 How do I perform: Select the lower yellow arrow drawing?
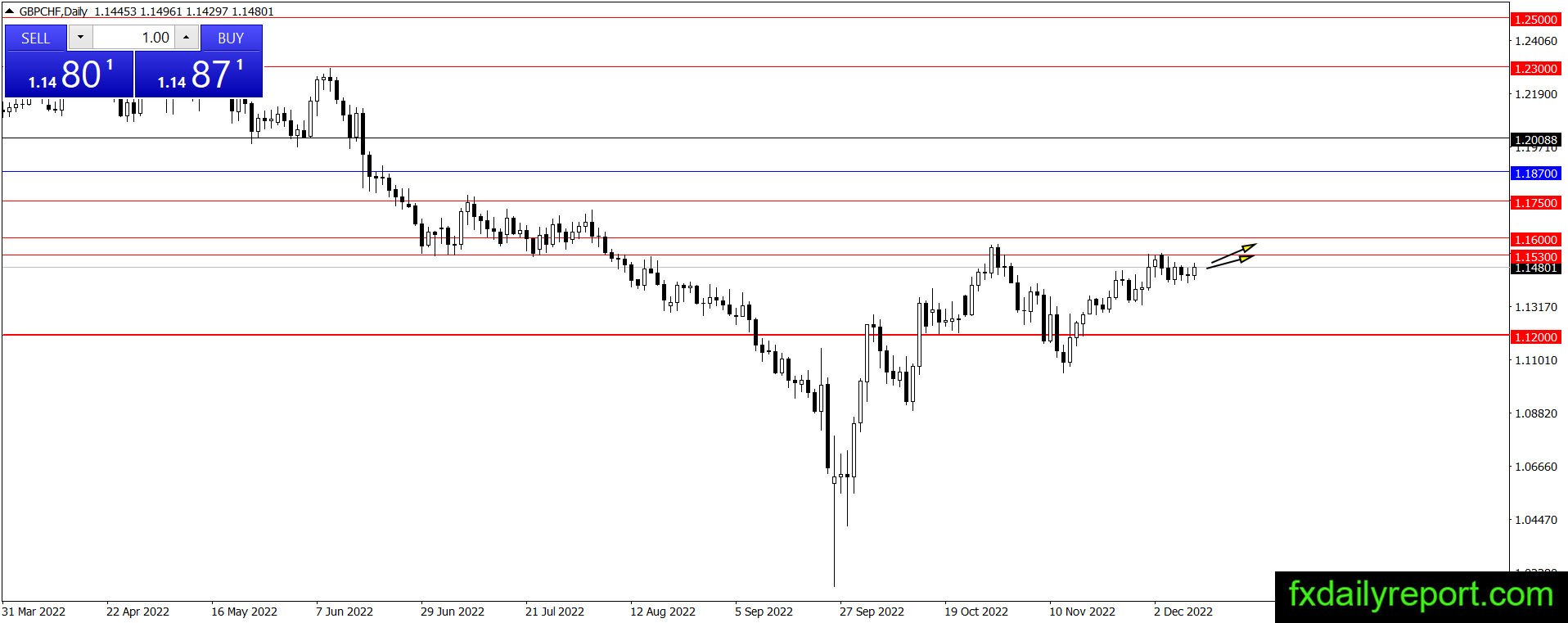1230,262
